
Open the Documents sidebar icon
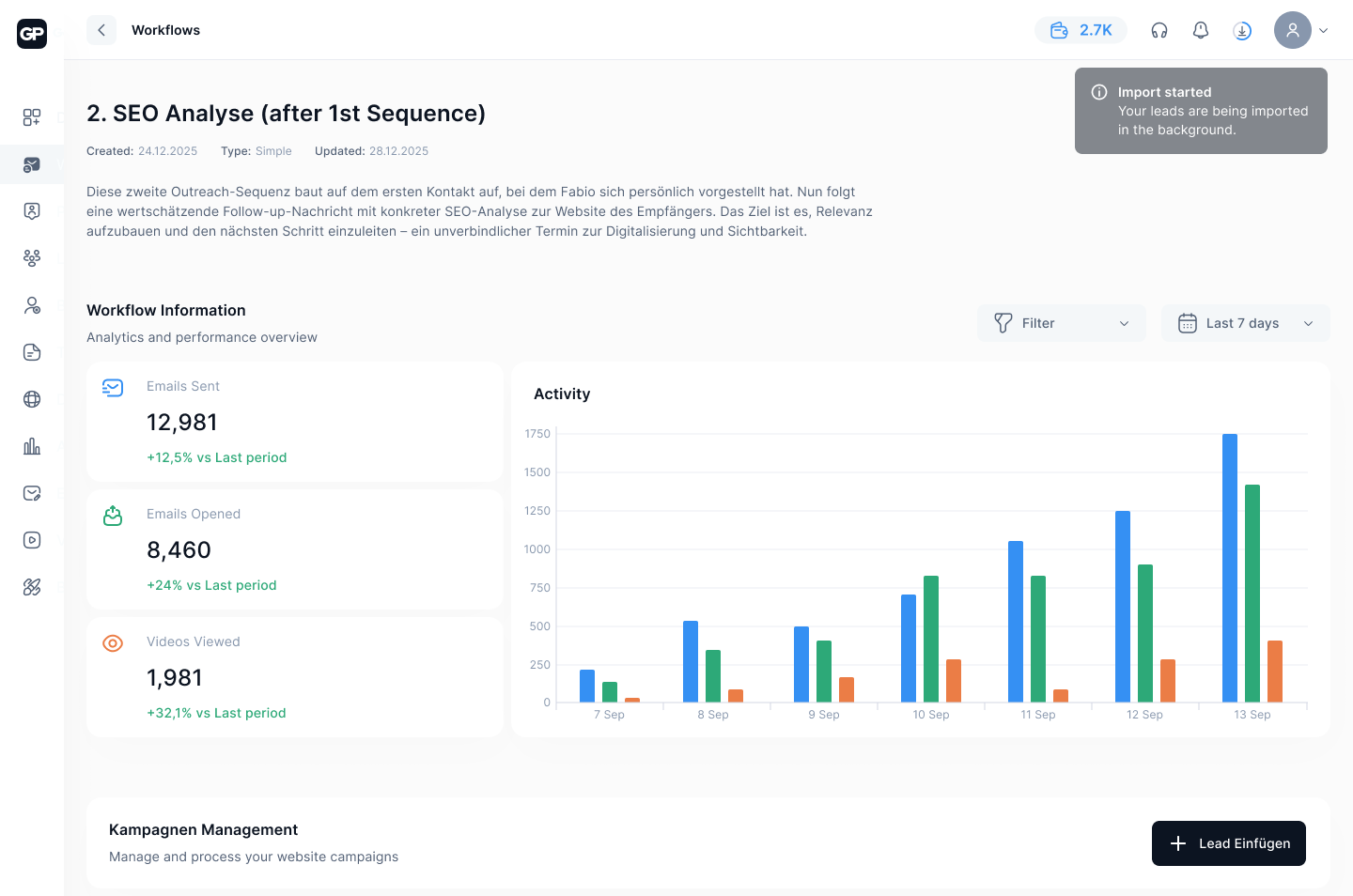[x=31, y=352]
